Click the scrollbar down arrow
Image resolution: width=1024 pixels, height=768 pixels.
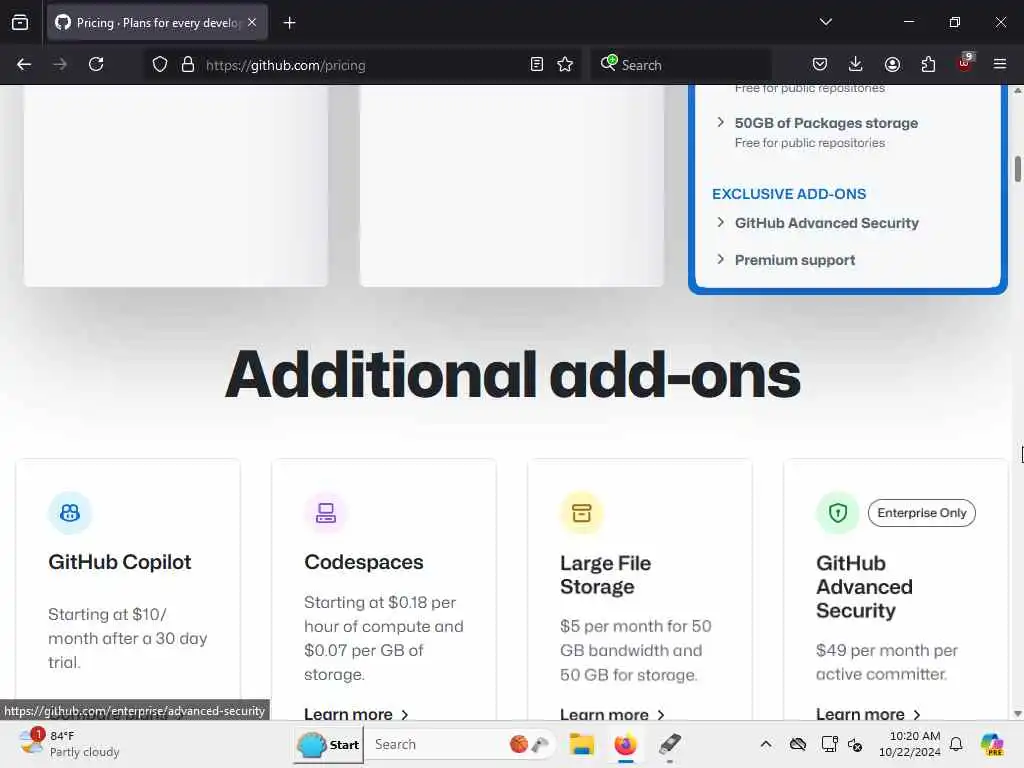[x=1017, y=714]
